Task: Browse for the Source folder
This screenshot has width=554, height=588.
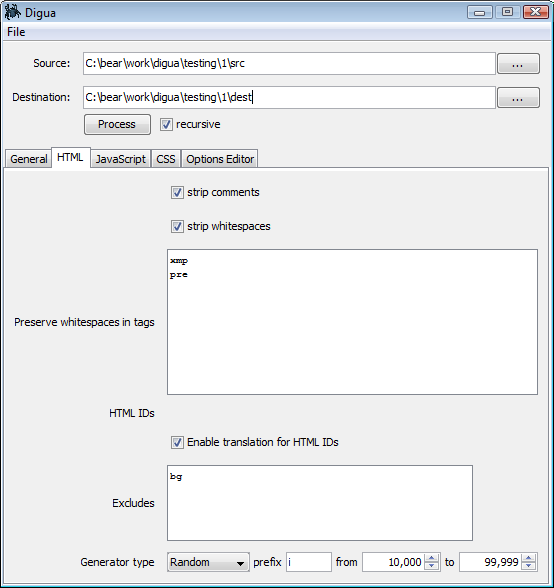Action: [518, 64]
